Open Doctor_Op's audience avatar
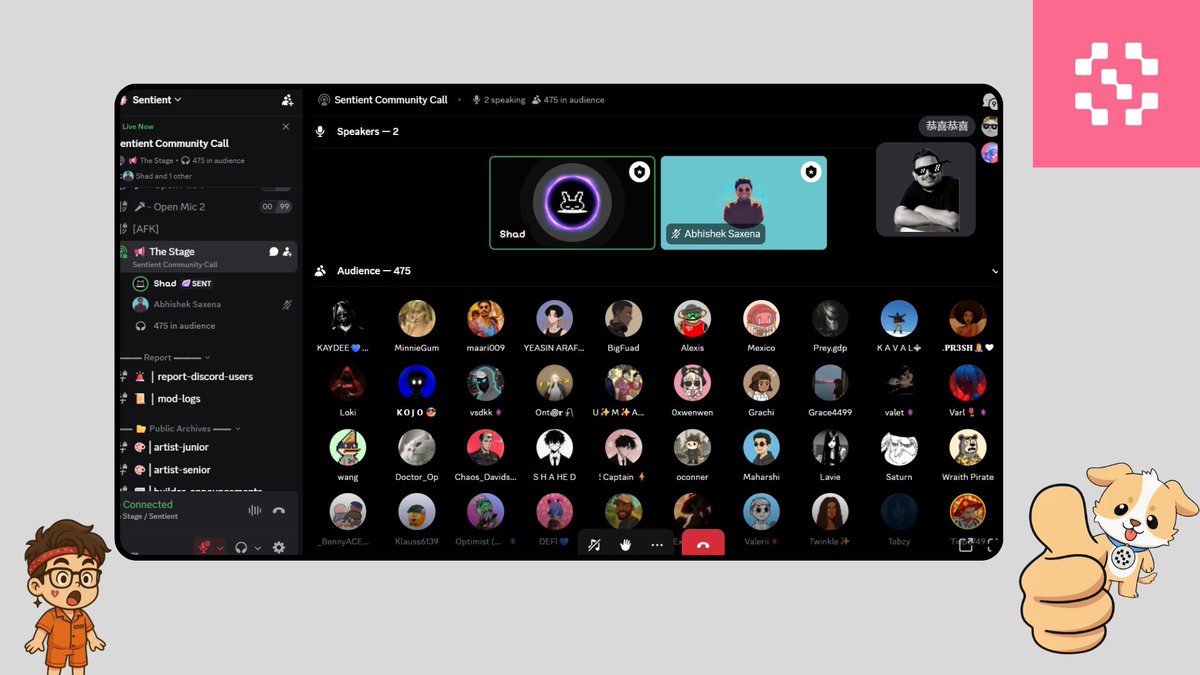1200x675 pixels. point(417,448)
